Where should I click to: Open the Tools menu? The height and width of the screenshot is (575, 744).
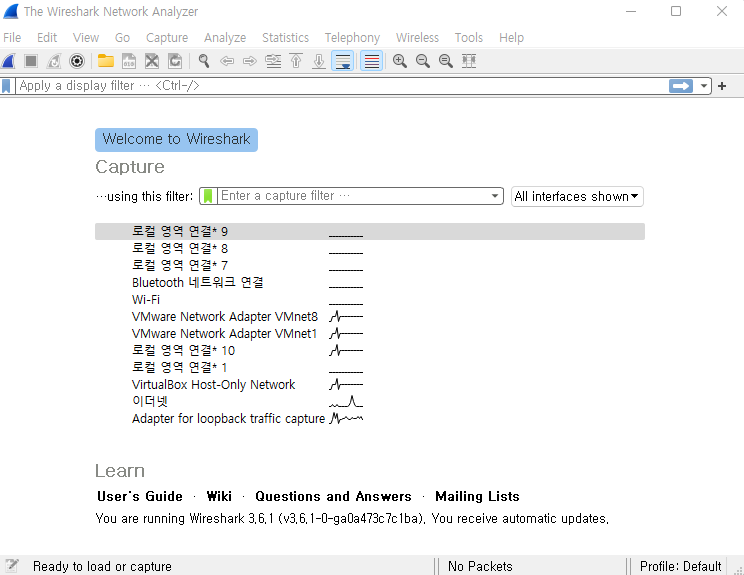(469, 37)
